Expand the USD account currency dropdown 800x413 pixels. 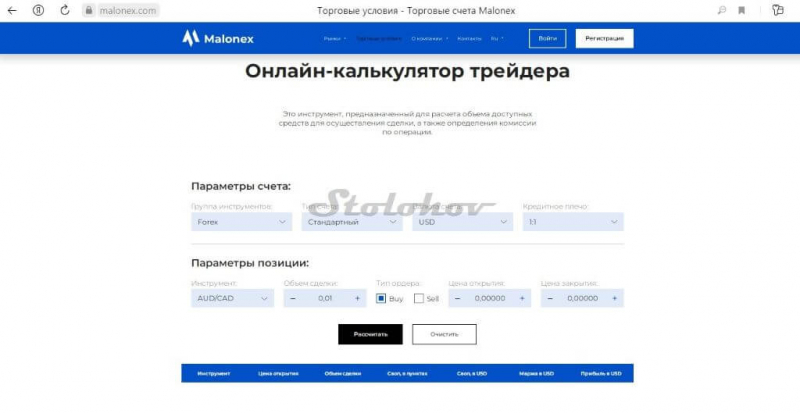[462, 222]
